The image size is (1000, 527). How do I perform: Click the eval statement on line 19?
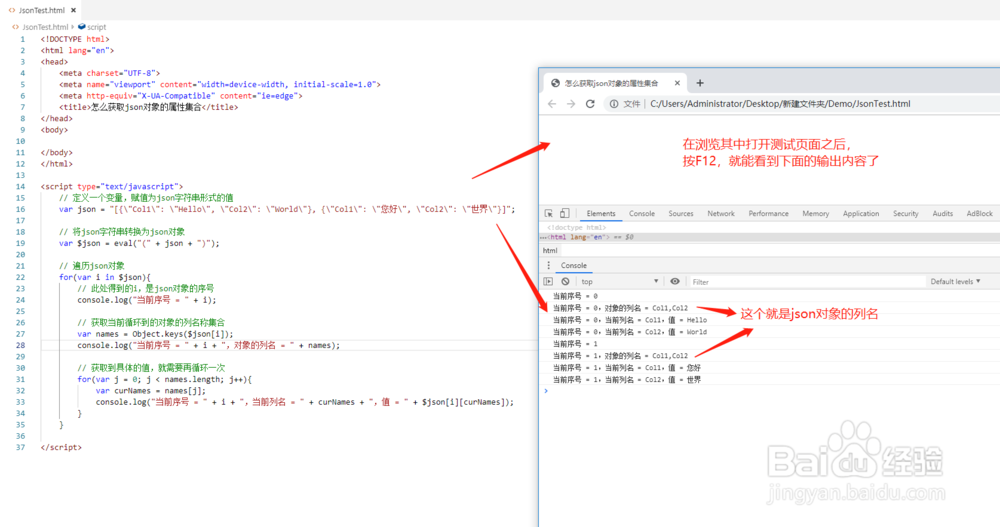pyautogui.click(x=139, y=243)
